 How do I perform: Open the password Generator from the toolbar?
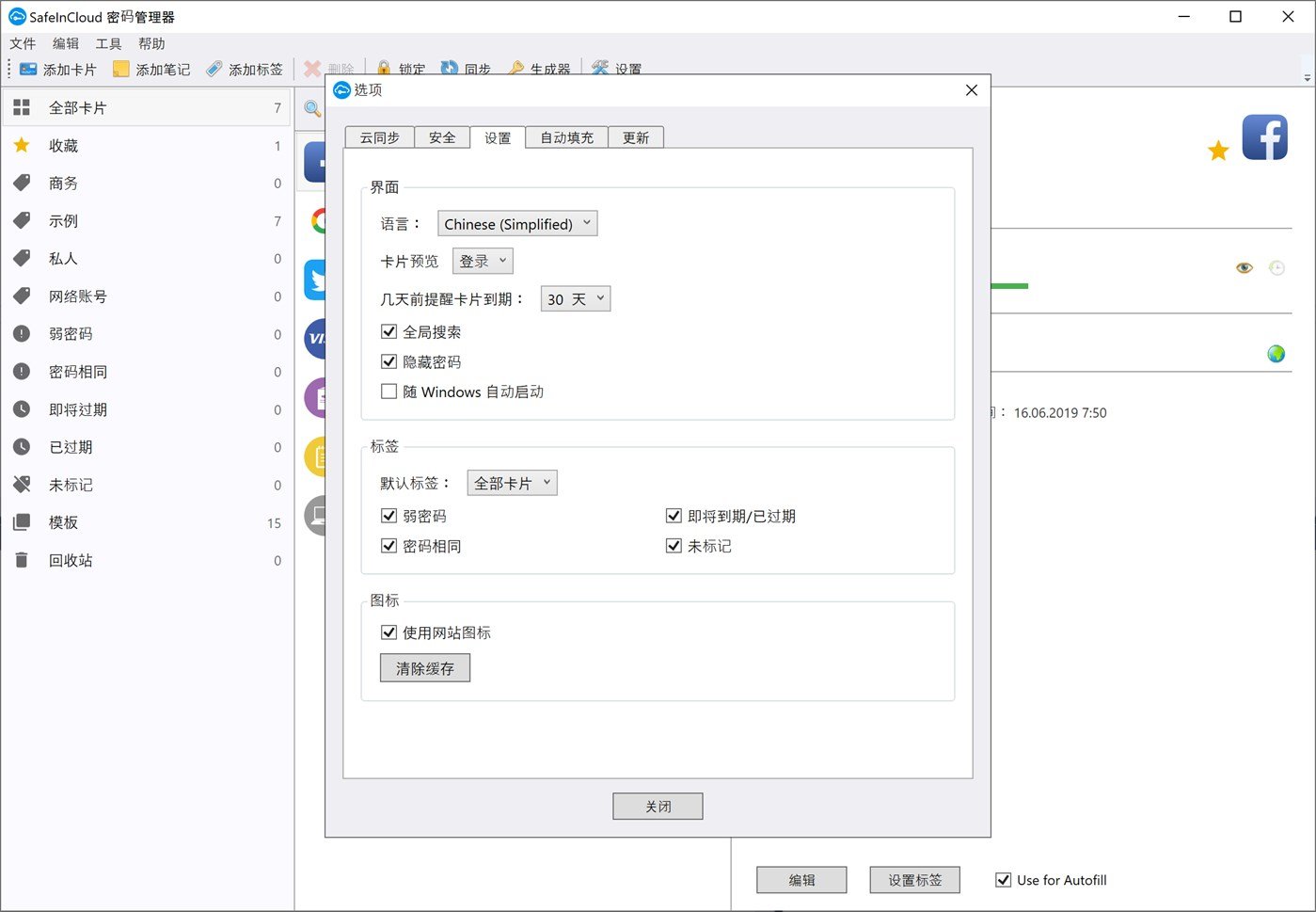pyautogui.click(x=539, y=67)
